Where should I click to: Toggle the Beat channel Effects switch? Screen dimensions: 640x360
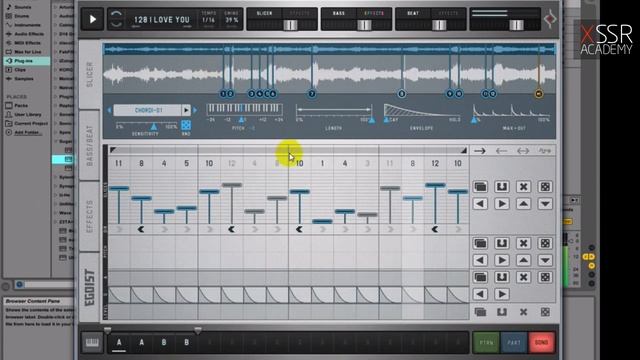(448, 13)
